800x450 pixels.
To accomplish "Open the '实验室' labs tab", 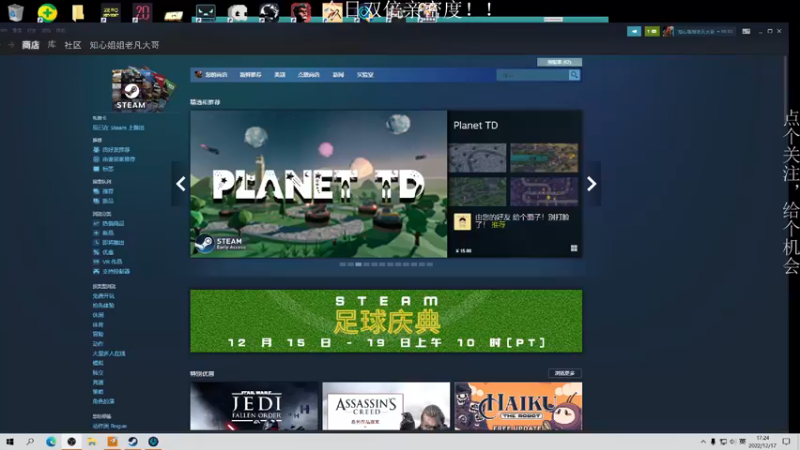I will (365, 75).
